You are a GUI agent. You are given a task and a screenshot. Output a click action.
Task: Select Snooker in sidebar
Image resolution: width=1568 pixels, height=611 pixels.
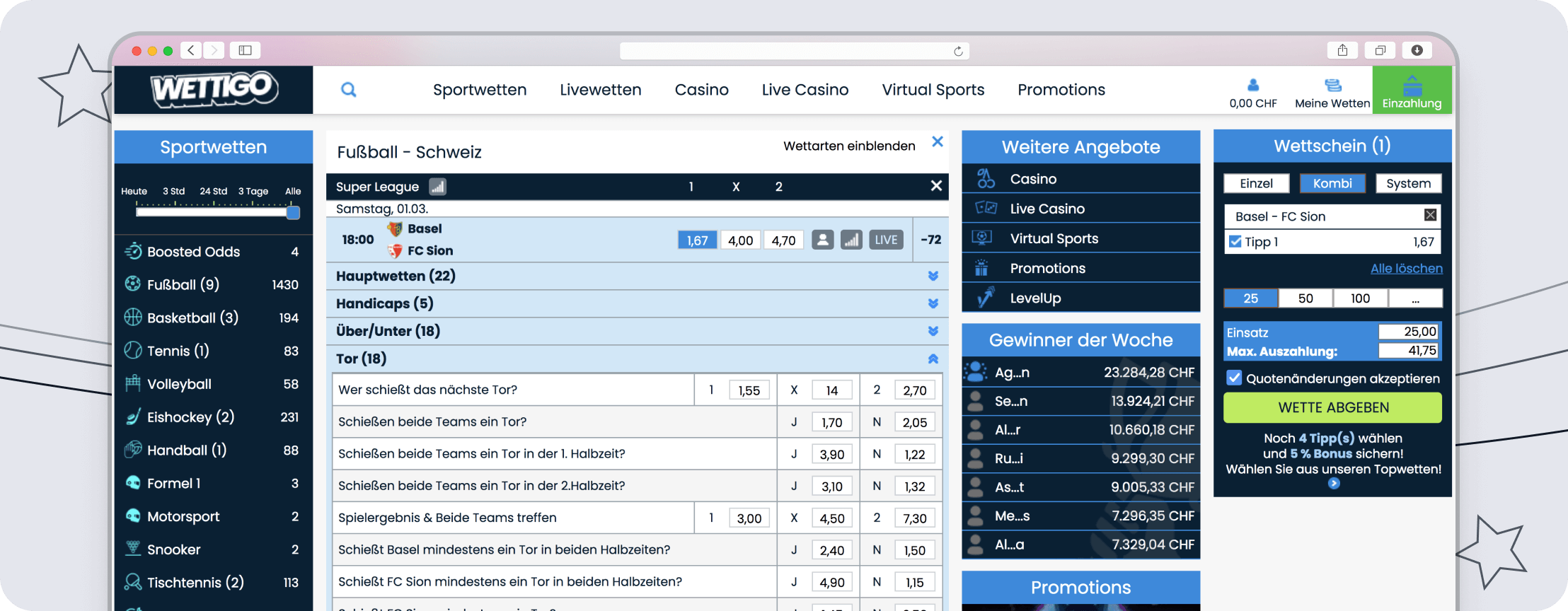point(213,549)
